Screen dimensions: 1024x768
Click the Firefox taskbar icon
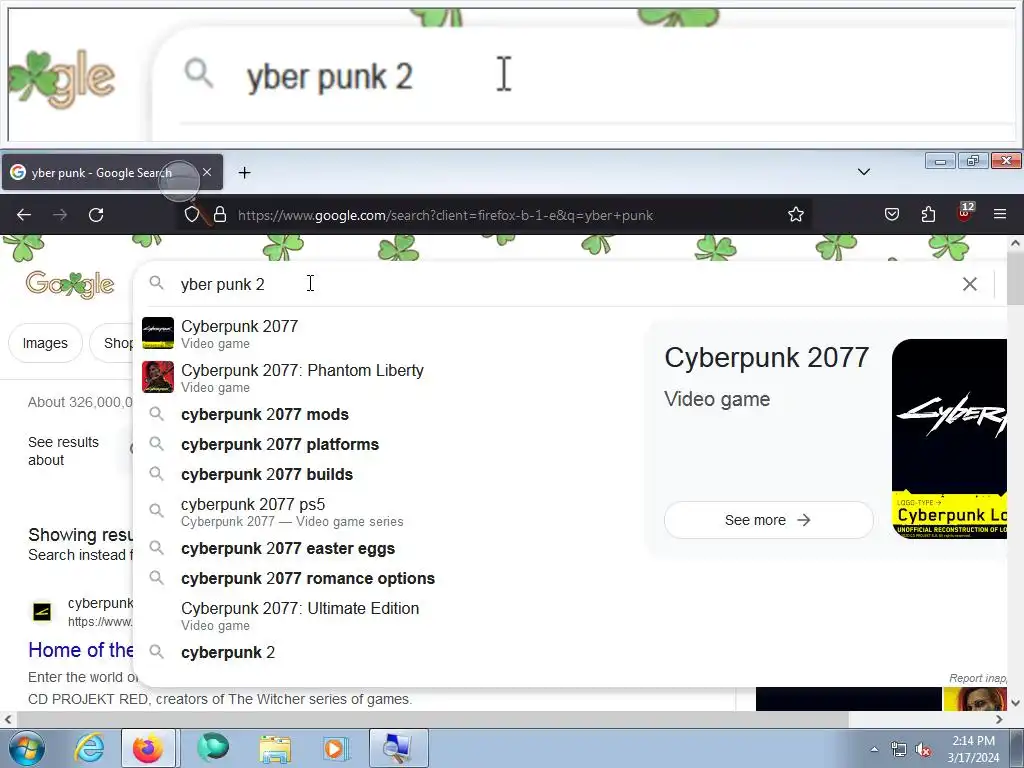148,748
